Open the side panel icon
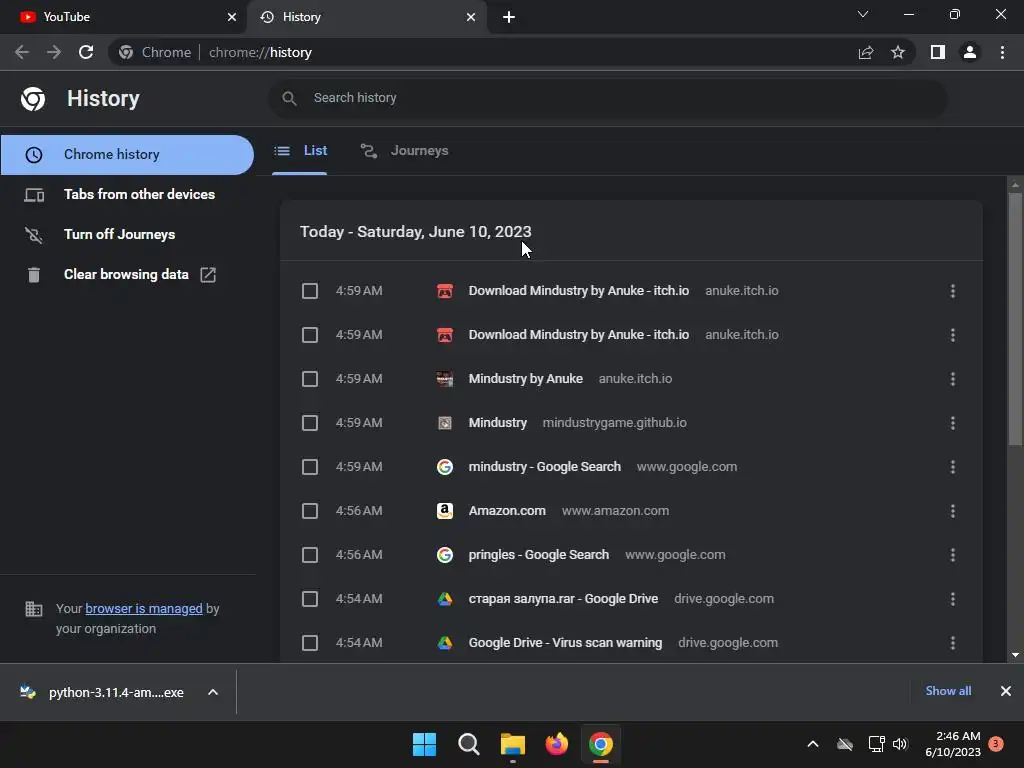This screenshot has height=768, width=1024. point(938,52)
